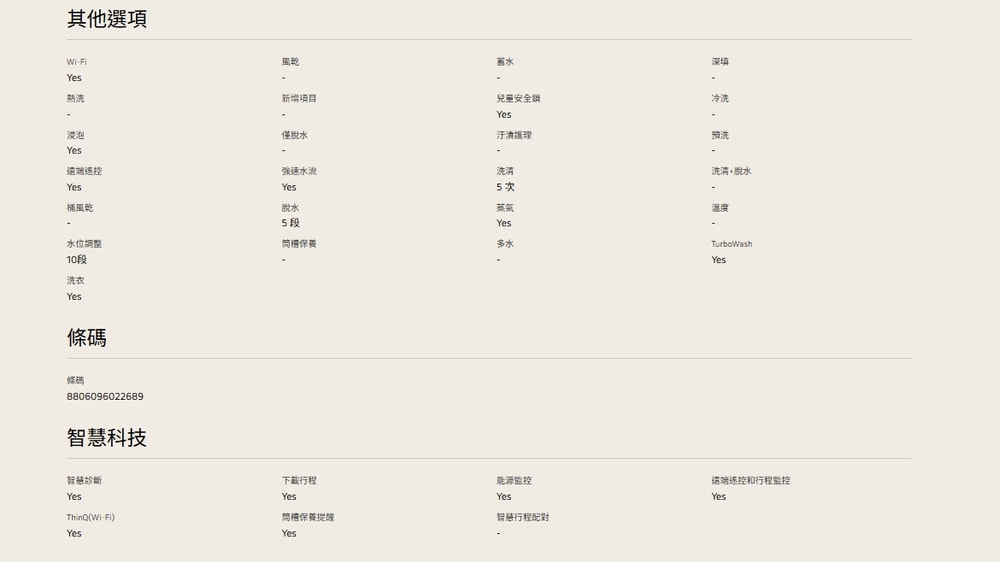
Task: Select the 水位調整 specification label
Action: point(84,244)
